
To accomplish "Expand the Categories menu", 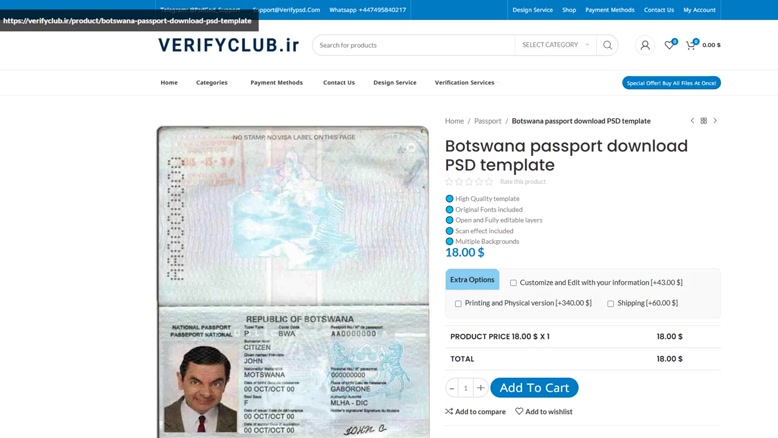I will 213,82.
